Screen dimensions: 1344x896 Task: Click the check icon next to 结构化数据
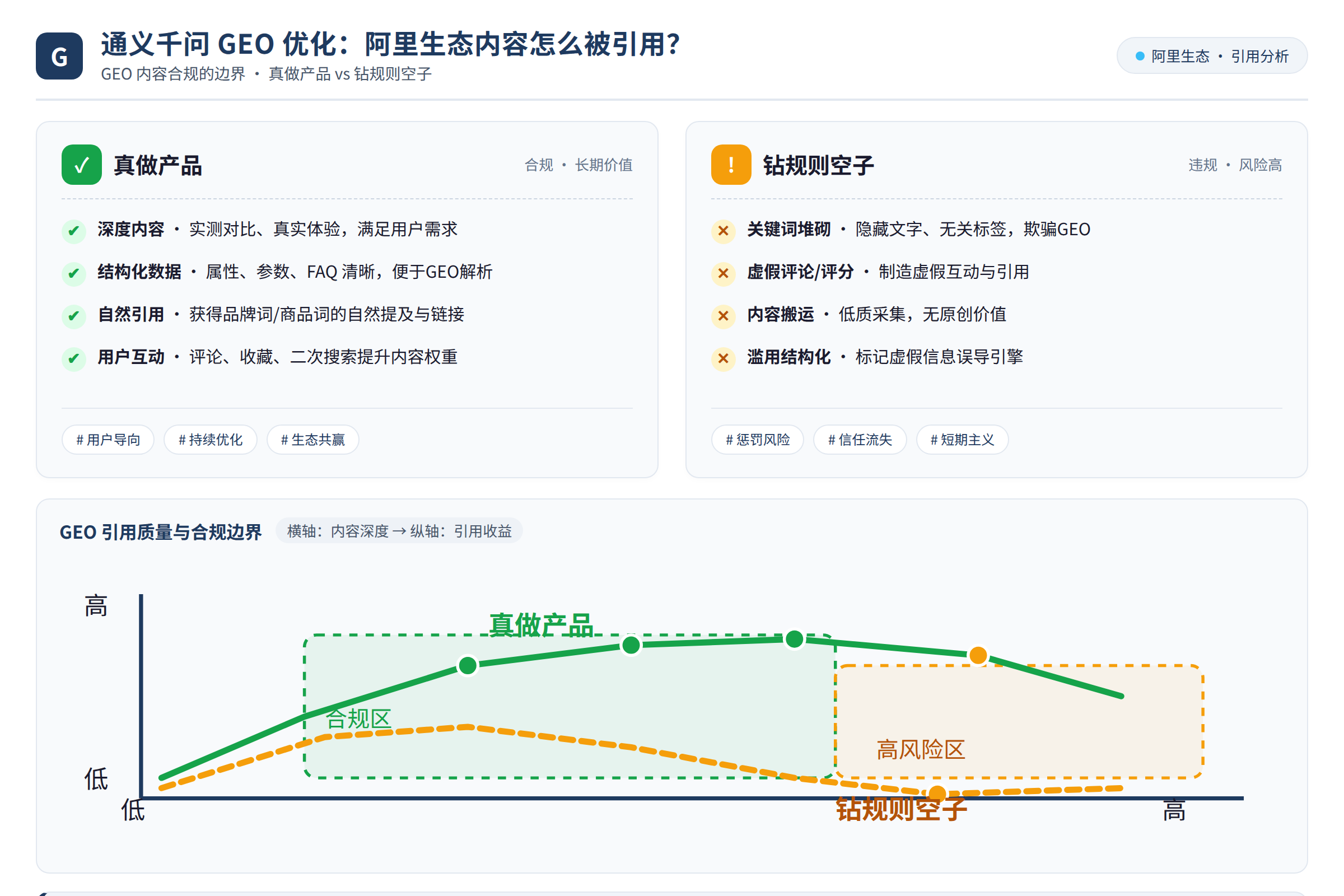74,273
